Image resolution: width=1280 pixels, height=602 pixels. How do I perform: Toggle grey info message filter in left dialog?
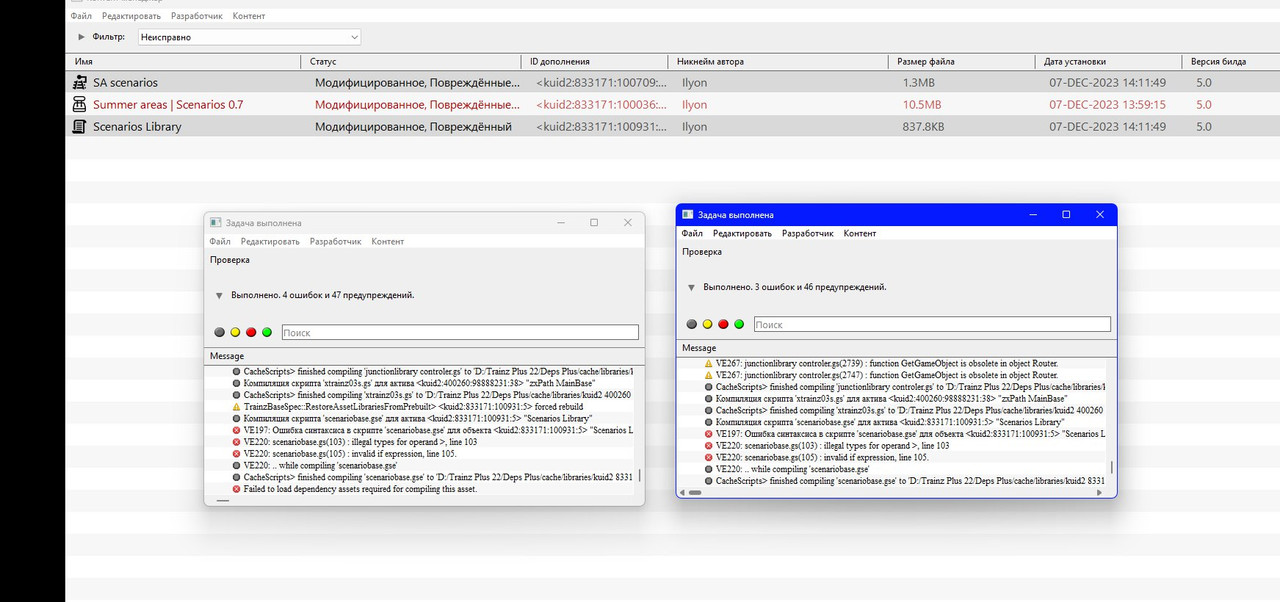pyautogui.click(x=219, y=332)
